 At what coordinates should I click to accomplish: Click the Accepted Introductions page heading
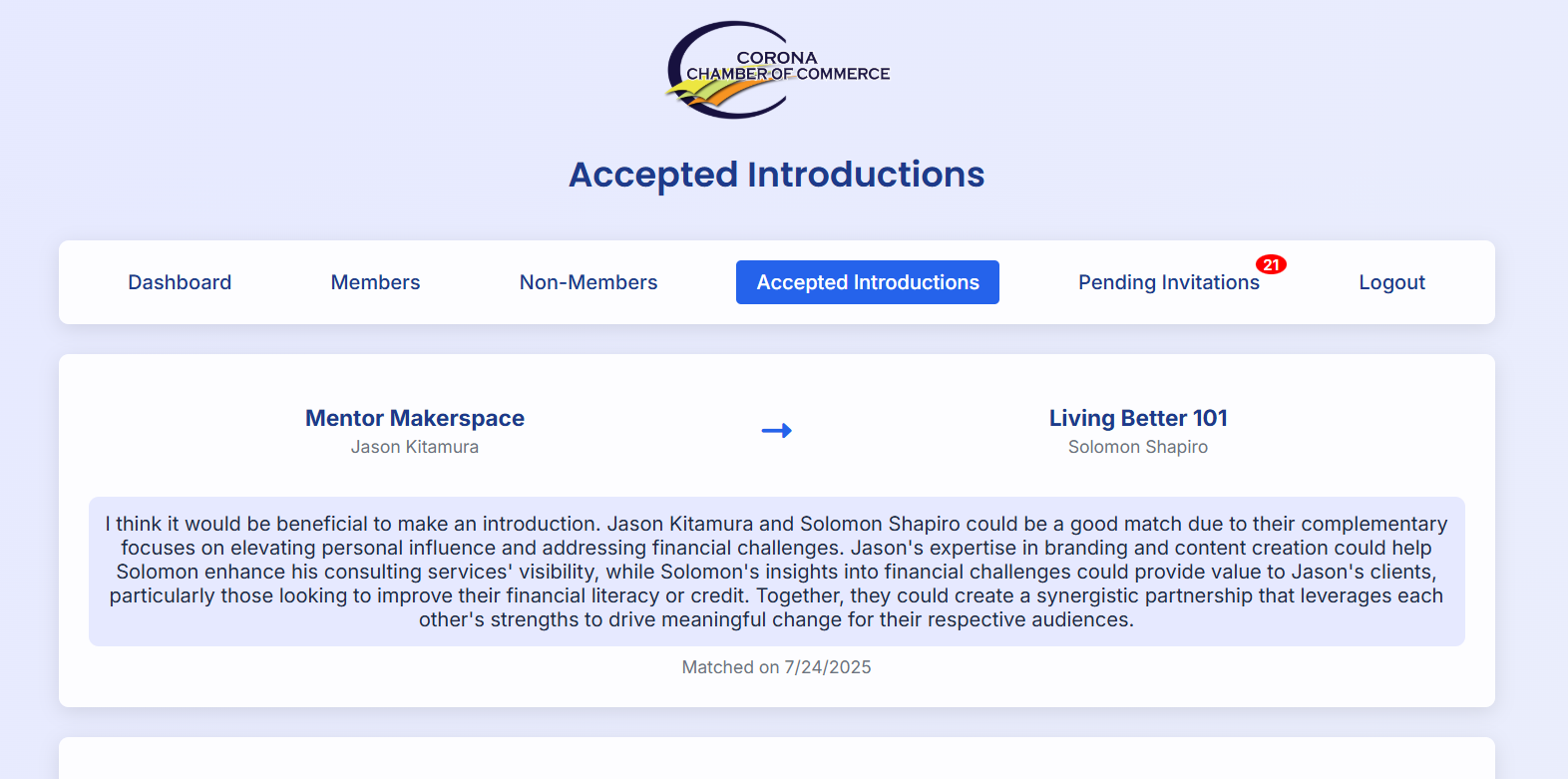click(x=776, y=175)
